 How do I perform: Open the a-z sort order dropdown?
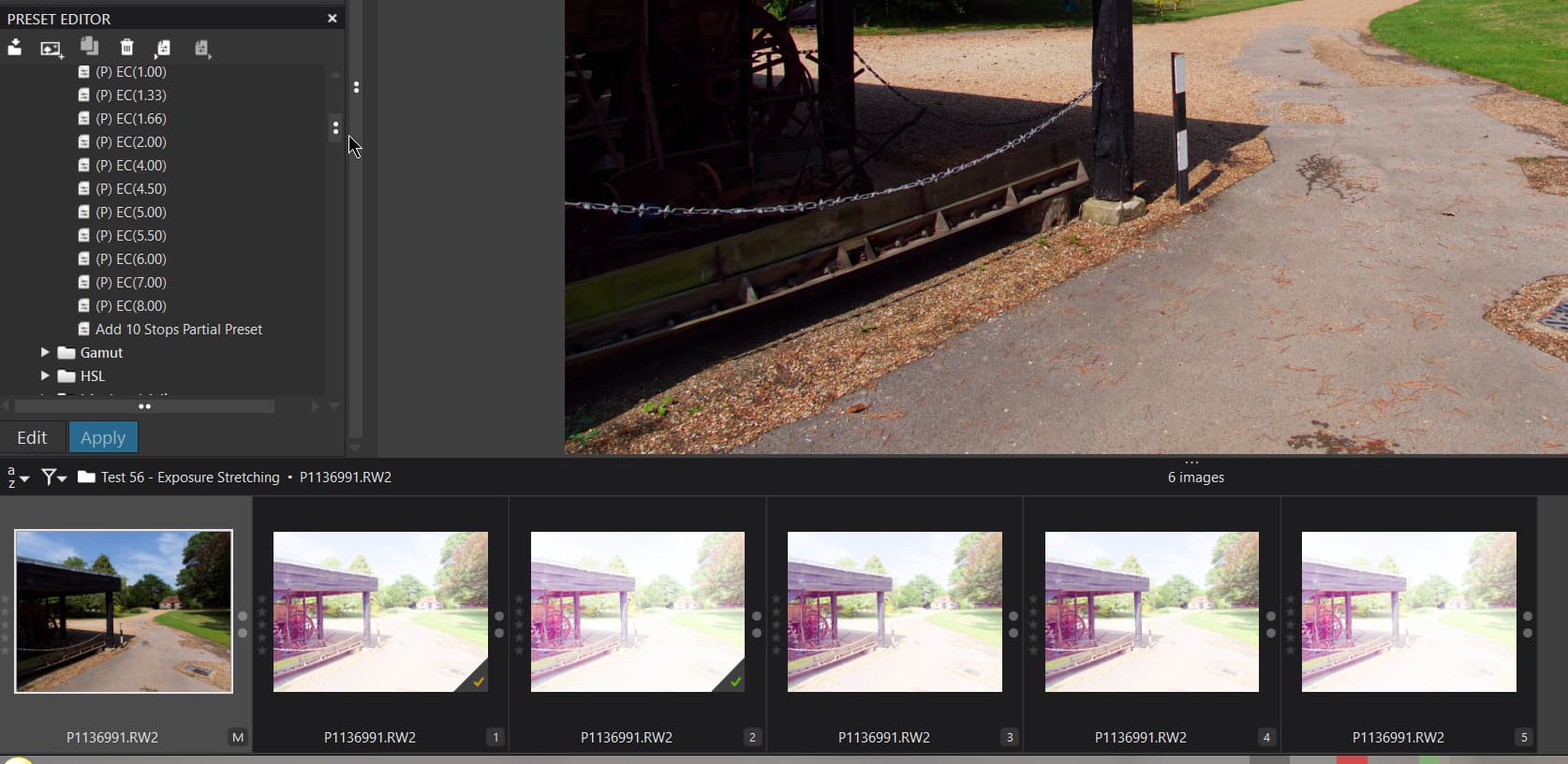coord(17,477)
